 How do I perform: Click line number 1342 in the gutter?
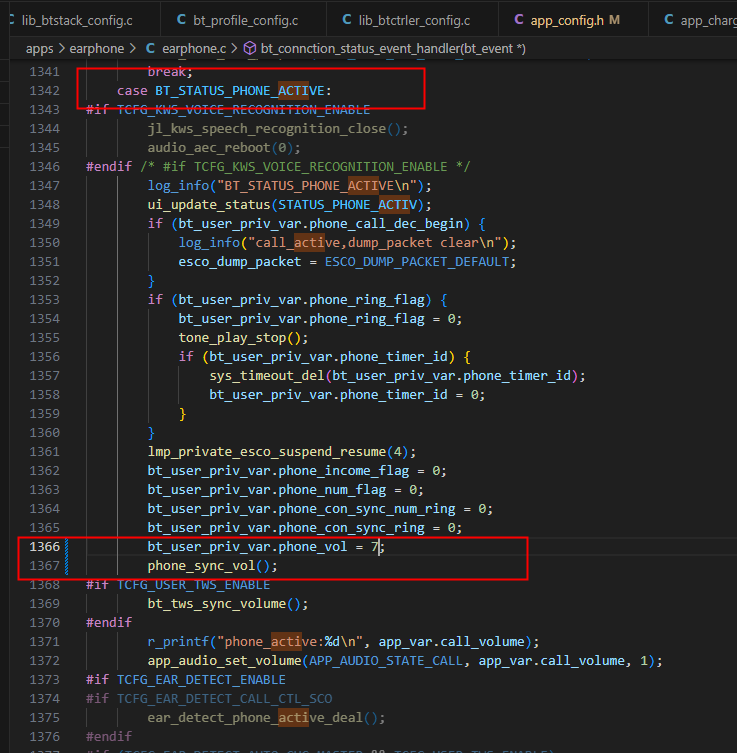[45, 91]
